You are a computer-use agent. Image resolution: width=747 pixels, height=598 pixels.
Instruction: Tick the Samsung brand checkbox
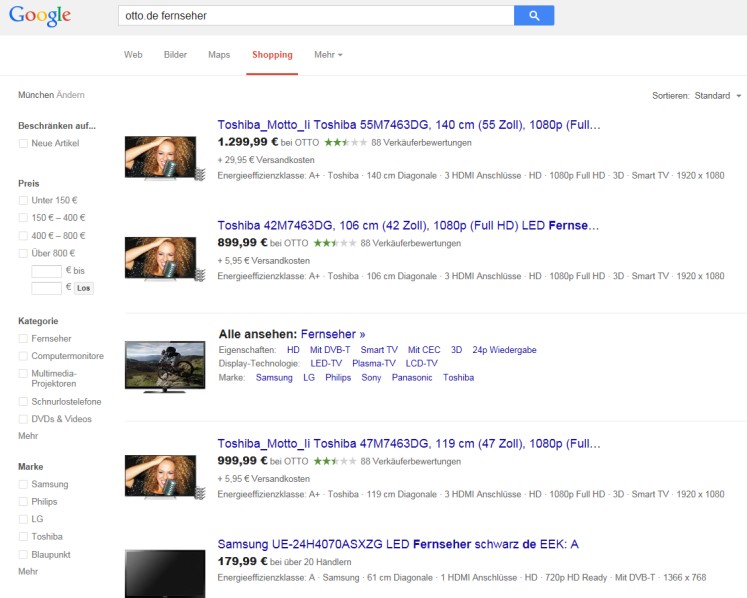(23, 485)
